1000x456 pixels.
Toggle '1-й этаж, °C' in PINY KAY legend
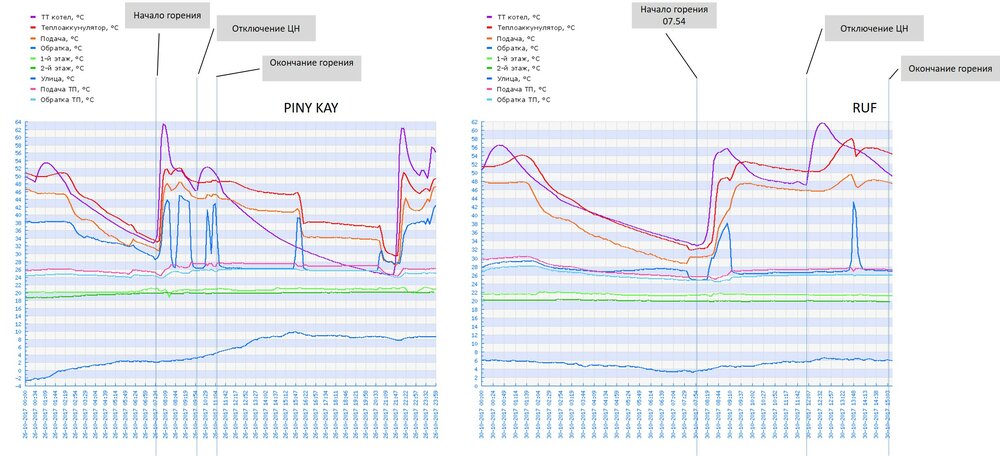pyautogui.click(x=55, y=58)
